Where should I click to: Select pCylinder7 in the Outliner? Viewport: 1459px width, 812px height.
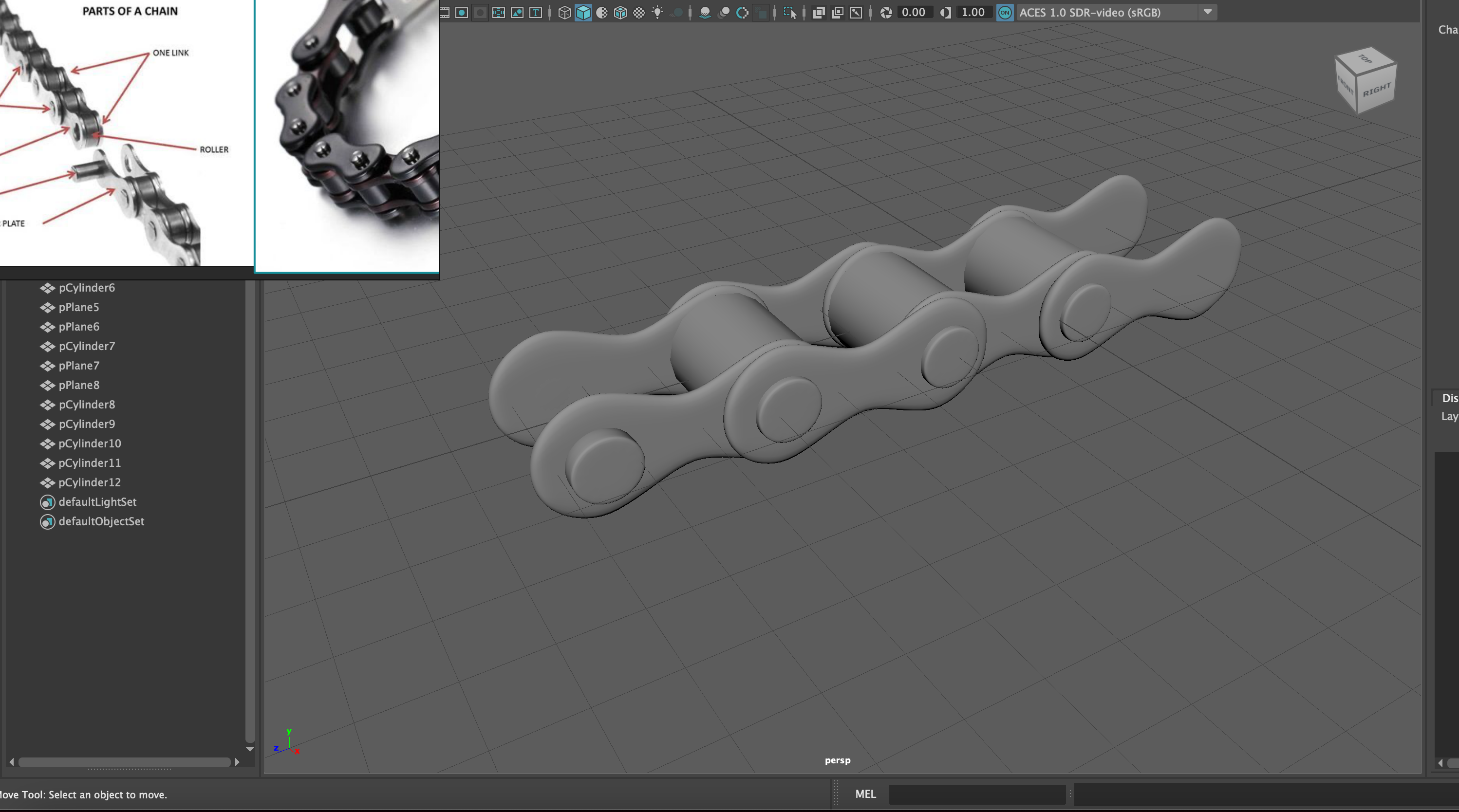87,346
